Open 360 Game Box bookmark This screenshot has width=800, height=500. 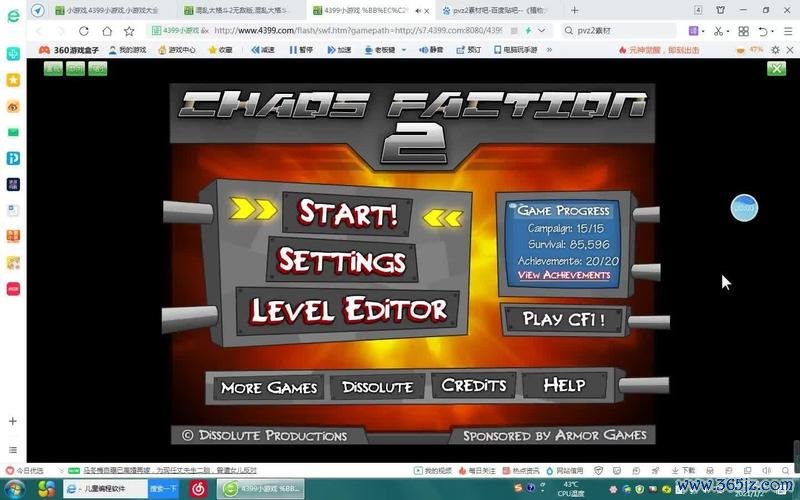(69, 50)
